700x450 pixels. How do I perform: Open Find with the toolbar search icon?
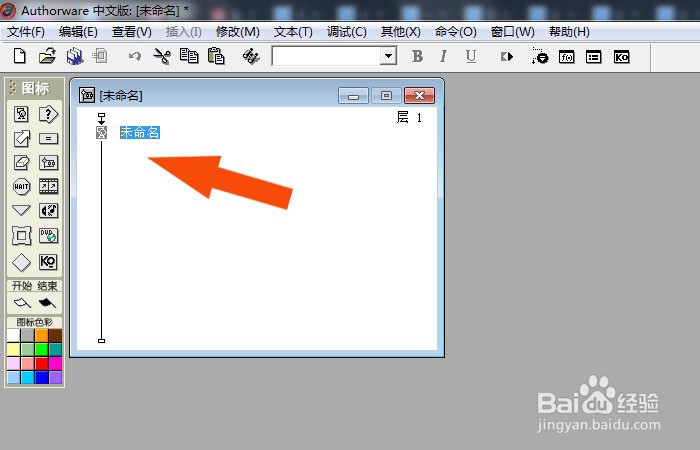coord(251,56)
